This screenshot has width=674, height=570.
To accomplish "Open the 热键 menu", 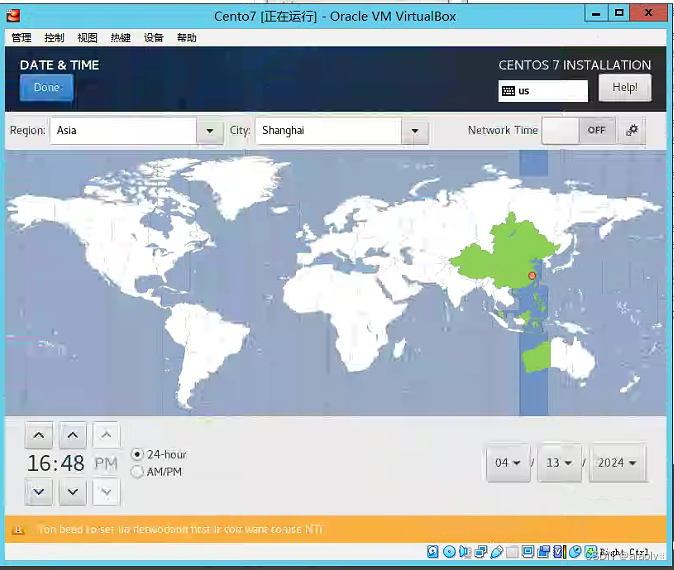I will (x=120, y=38).
